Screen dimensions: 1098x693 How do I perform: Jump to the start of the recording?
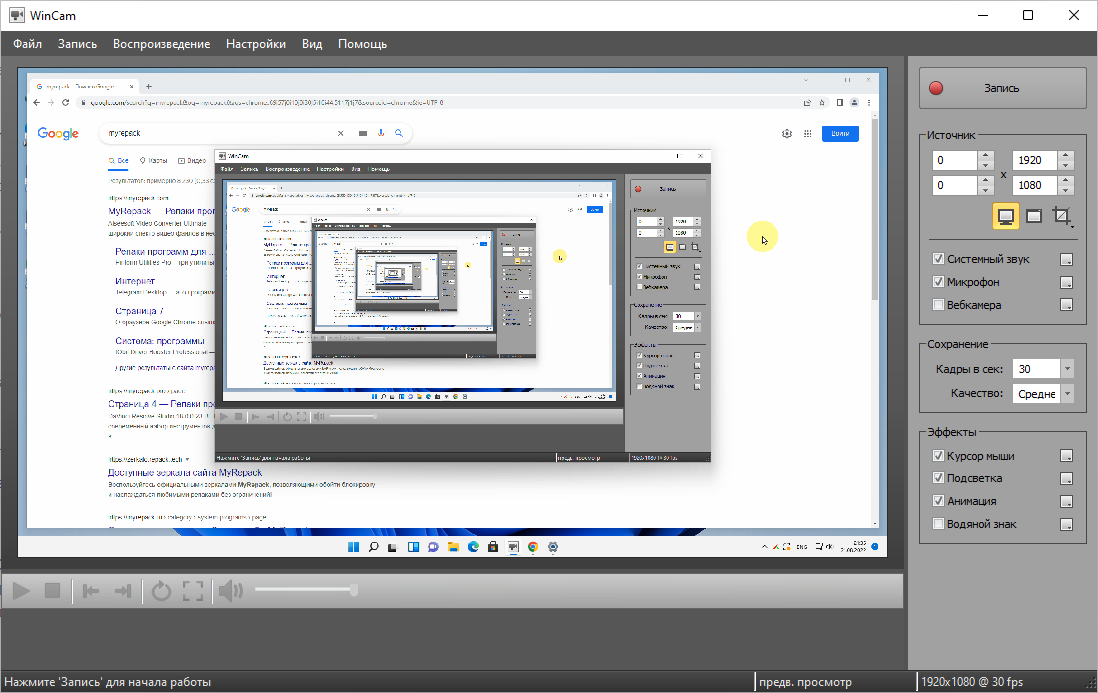pos(91,591)
